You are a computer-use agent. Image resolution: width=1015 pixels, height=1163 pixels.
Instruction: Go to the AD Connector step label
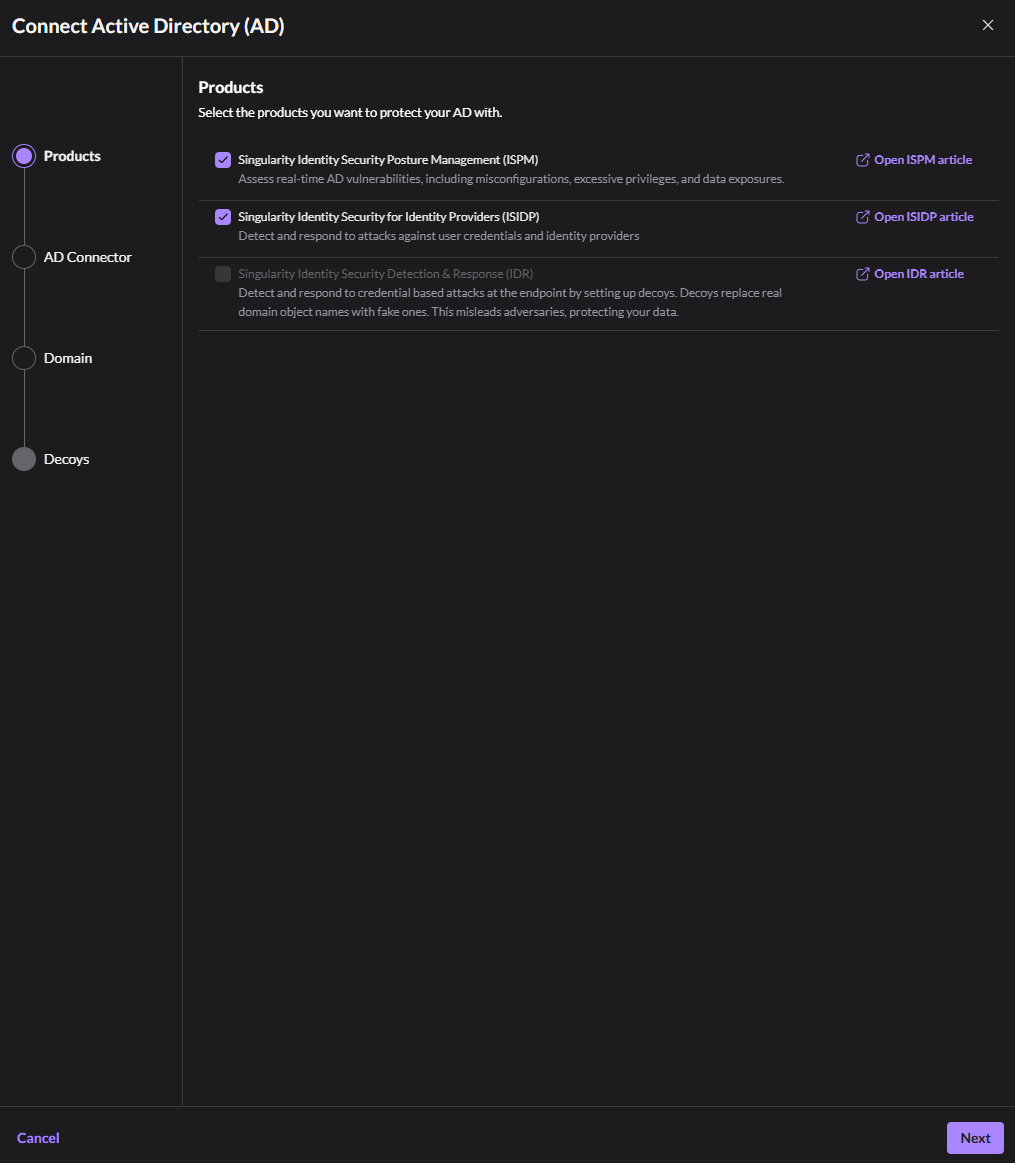[88, 257]
